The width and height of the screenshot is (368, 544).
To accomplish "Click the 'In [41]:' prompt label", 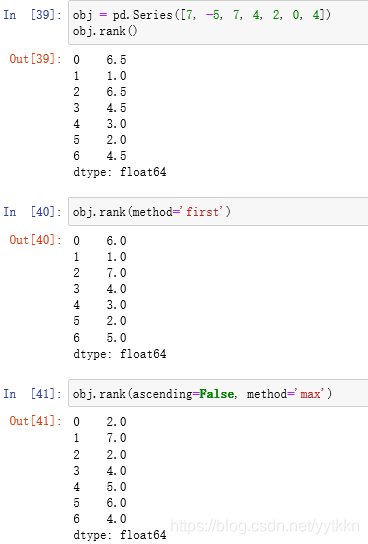I will pos(33,394).
